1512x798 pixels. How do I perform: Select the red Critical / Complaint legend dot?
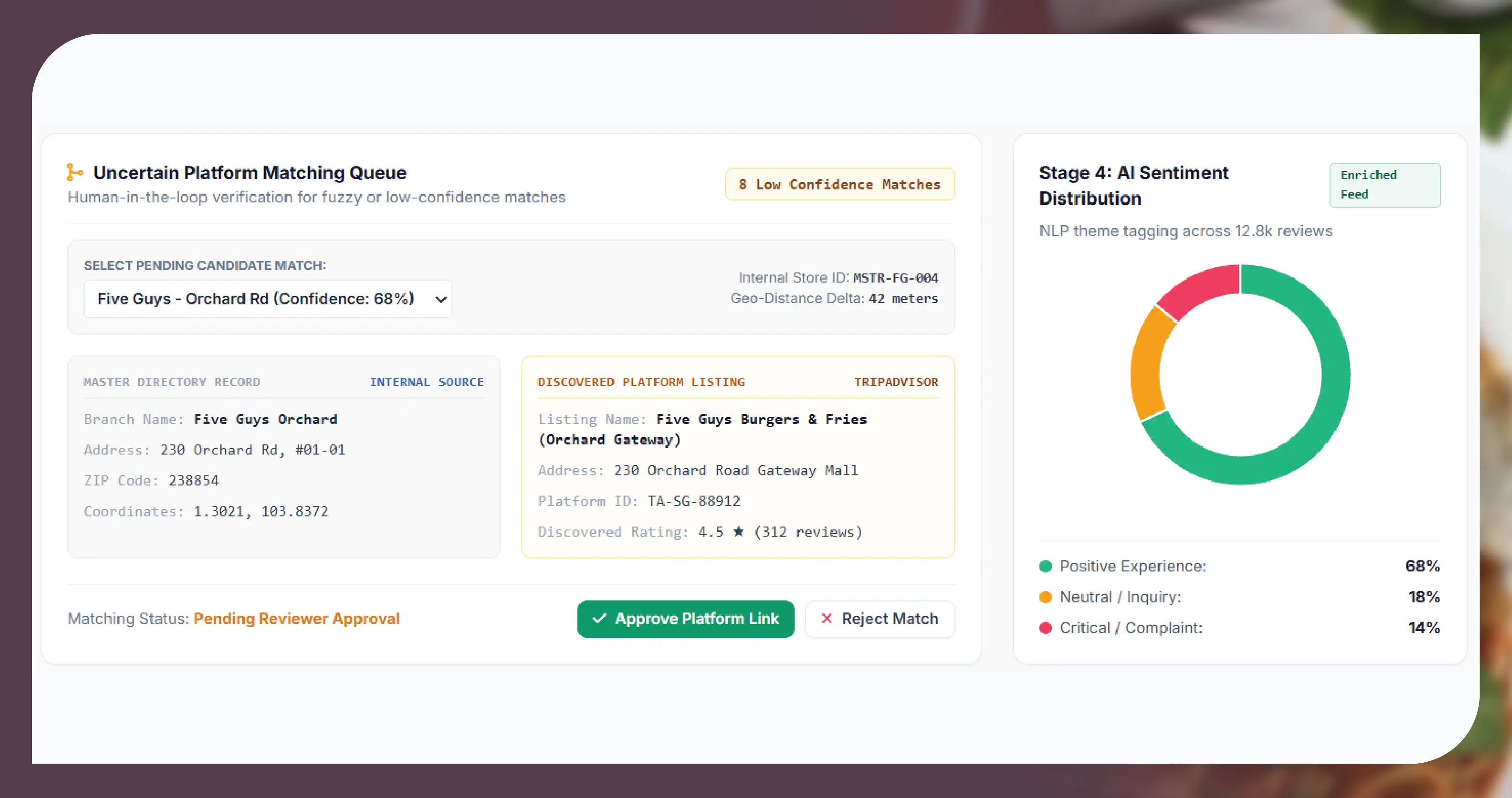pyautogui.click(x=1045, y=627)
